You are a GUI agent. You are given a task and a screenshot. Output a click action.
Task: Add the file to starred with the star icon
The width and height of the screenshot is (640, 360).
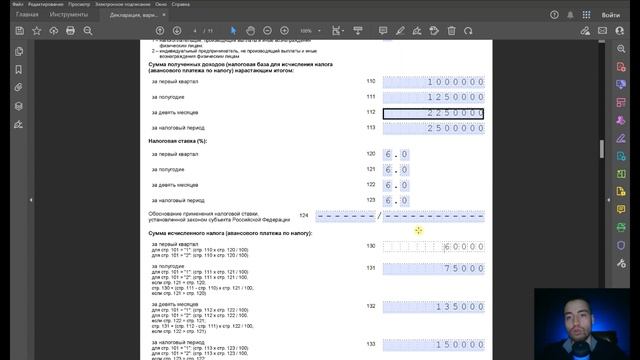click(x=37, y=31)
